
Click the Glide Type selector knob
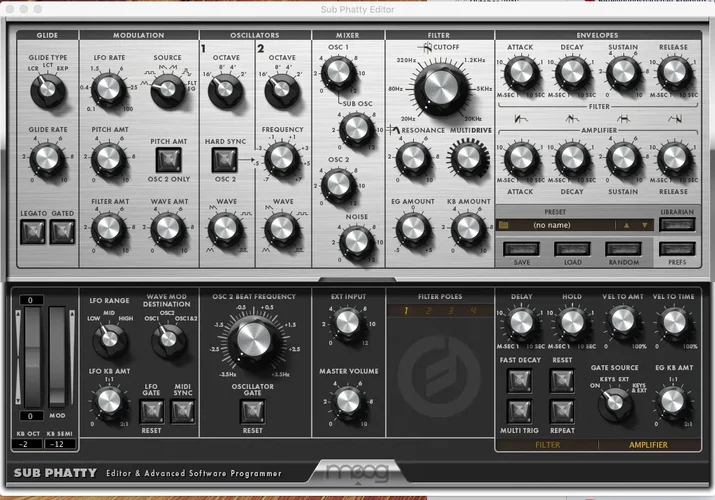47,89
